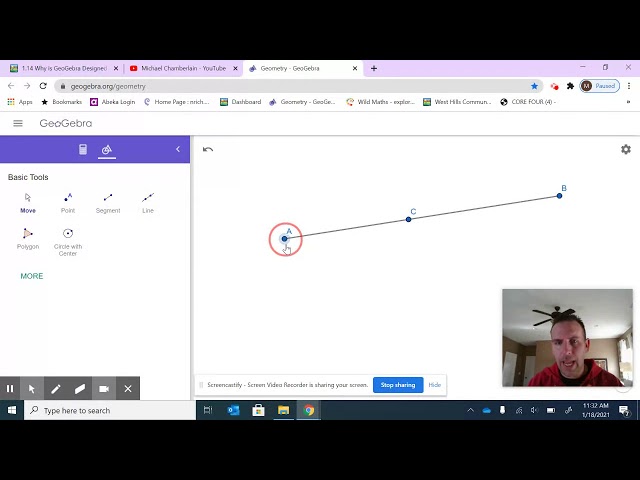Click the Type here to search box
This screenshot has width=640, height=480.
click(x=110, y=410)
